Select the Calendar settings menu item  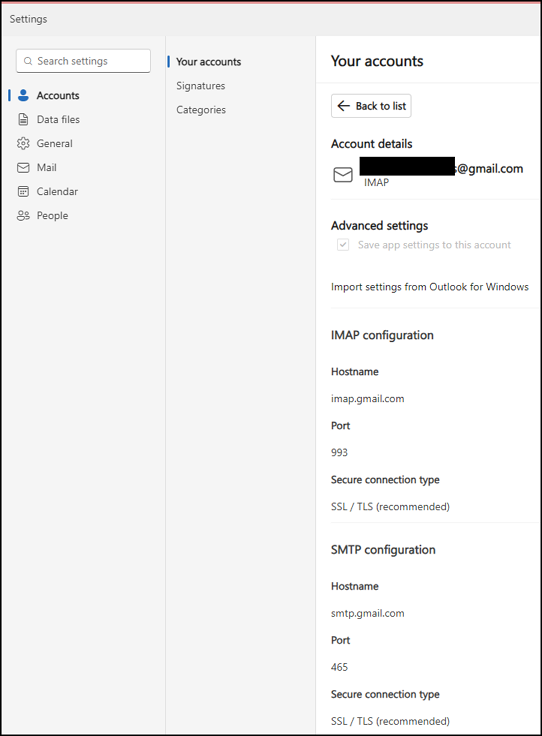57,192
